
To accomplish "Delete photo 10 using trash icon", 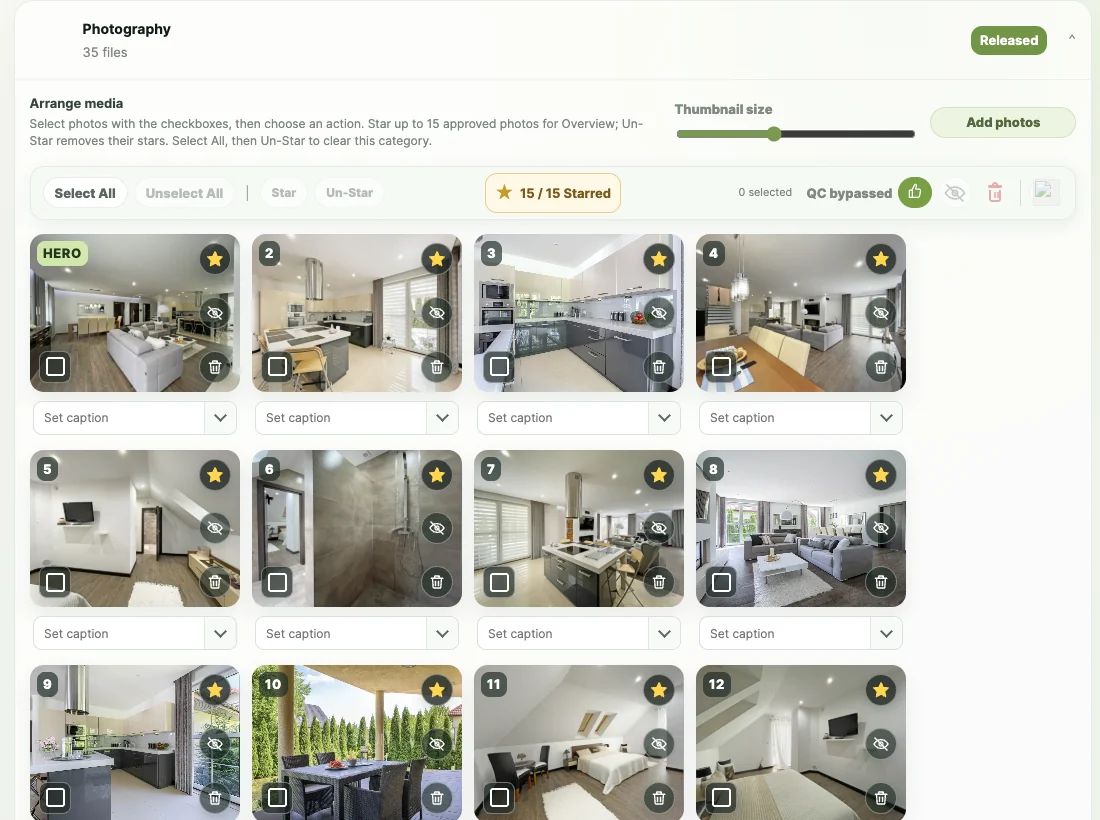I will pyautogui.click(x=437, y=798).
